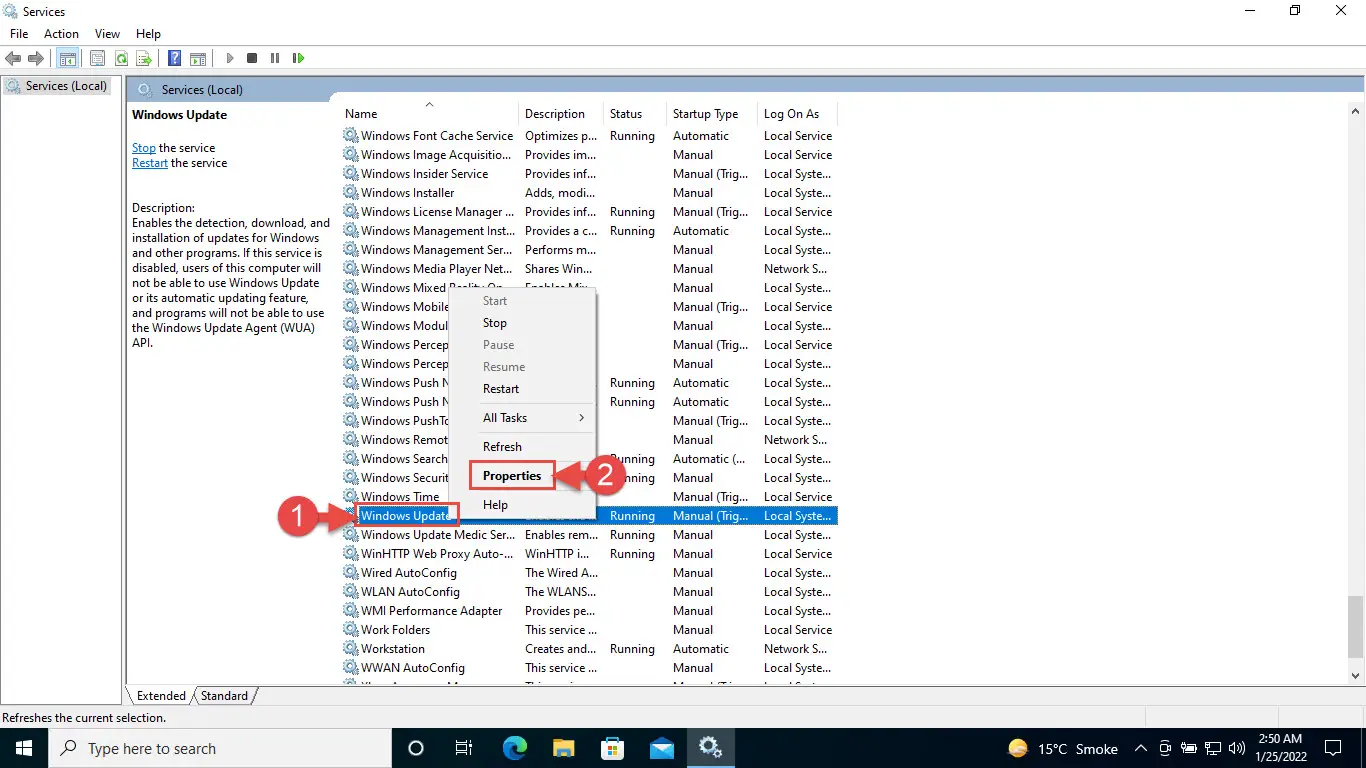Open the Action menu

coord(61,34)
